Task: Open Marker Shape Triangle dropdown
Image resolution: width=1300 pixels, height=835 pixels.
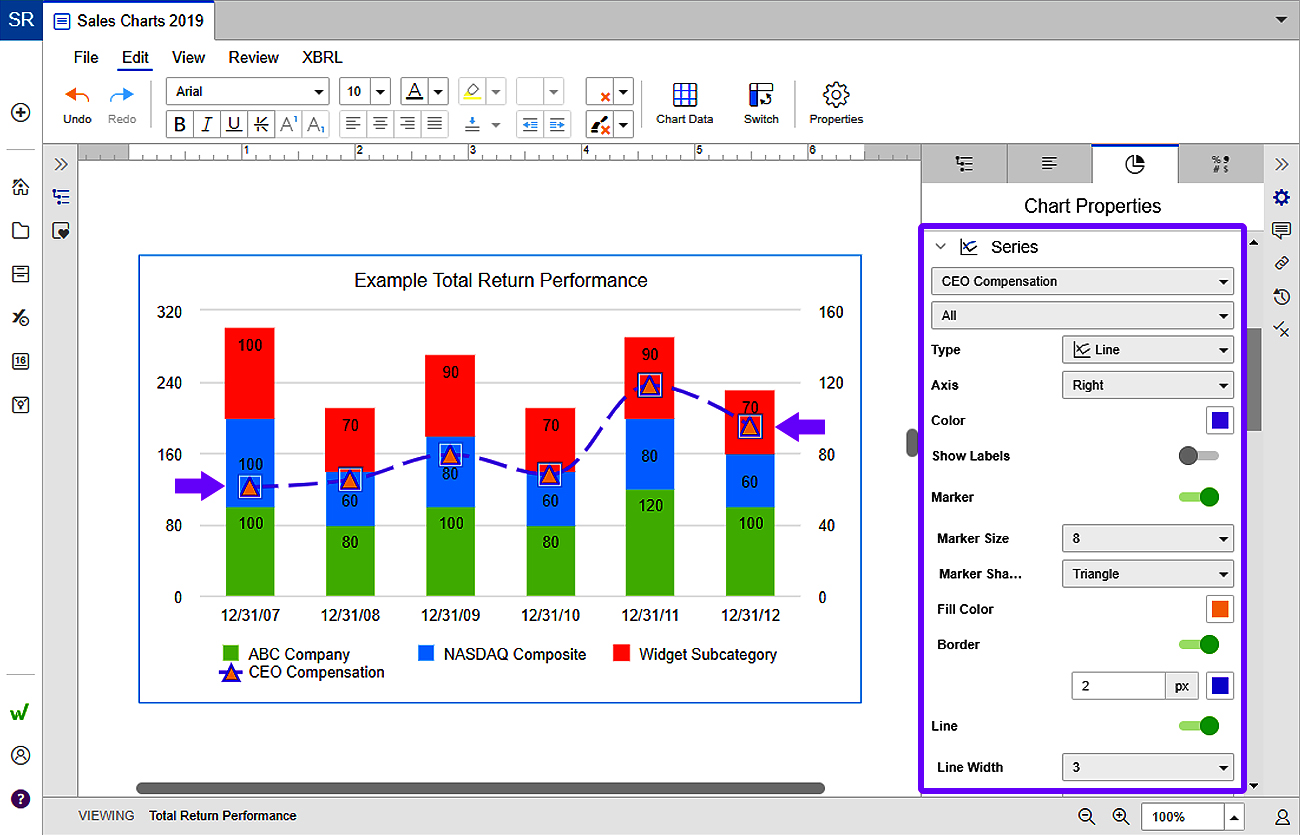Action: click(1147, 574)
